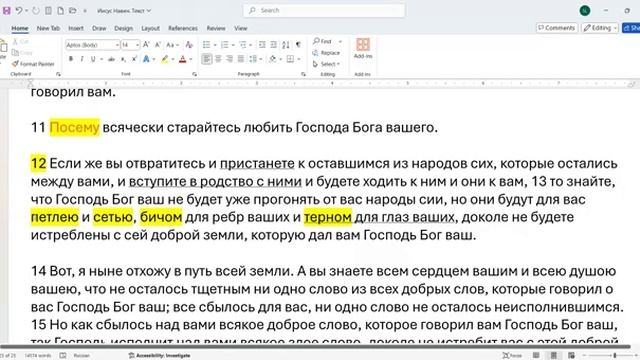Open Customize Quick Access Toolbar arrow
Image resolution: width=640 pixels, height=360 pixels.
[85, 11]
